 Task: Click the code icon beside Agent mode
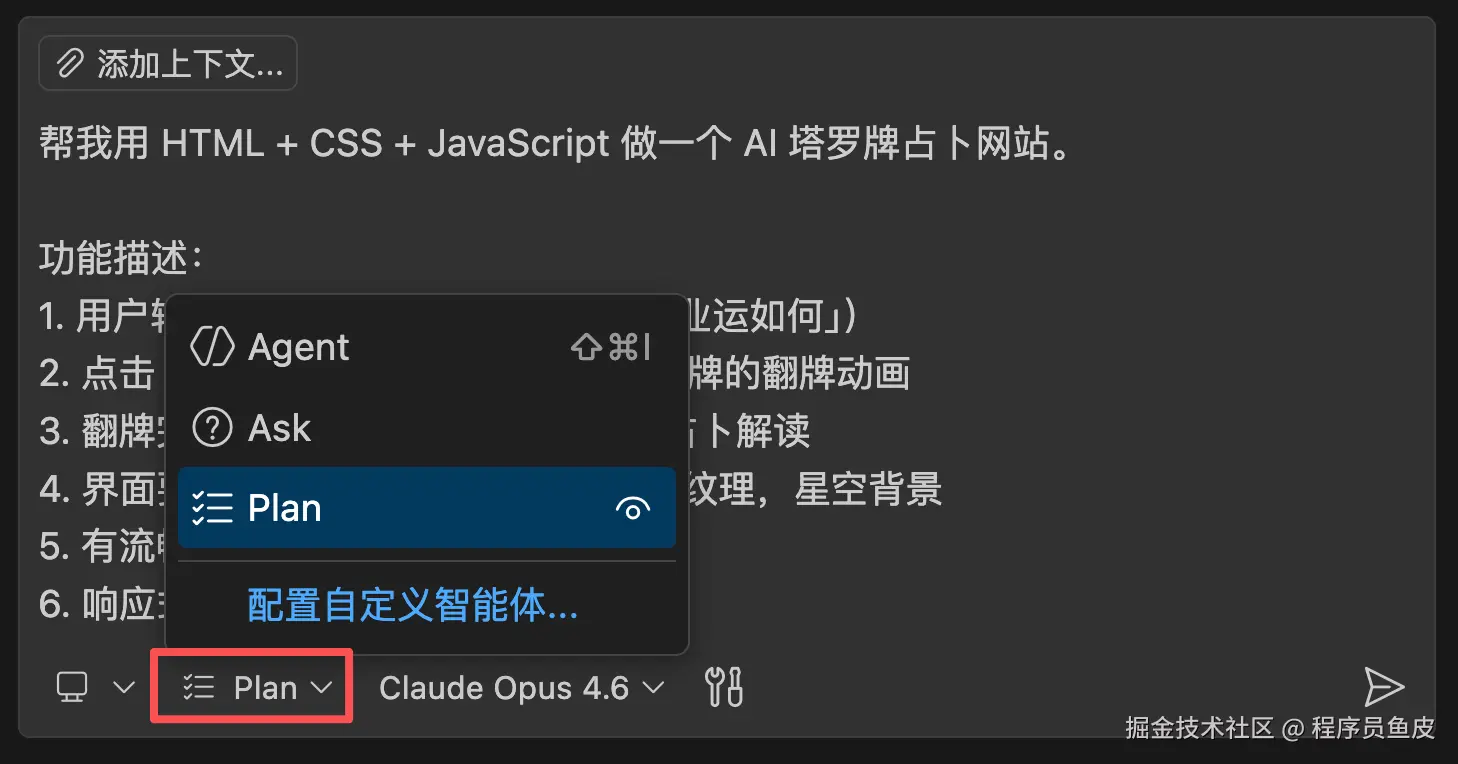(214, 347)
